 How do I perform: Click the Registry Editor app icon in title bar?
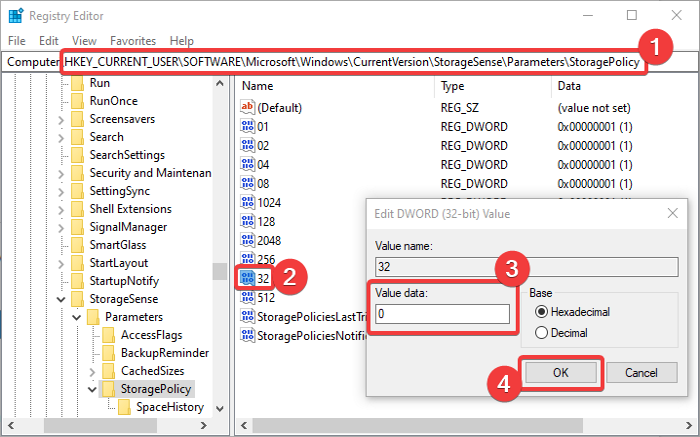tap(16, 16)
